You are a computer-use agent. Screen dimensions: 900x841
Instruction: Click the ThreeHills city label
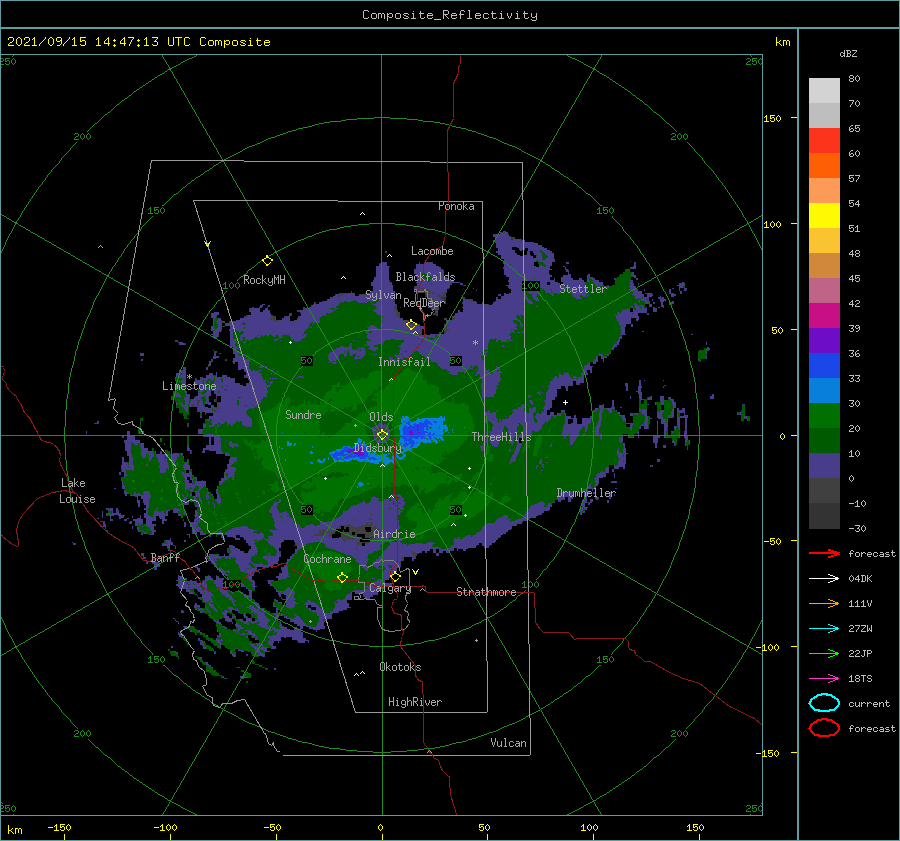click(502, 437)
